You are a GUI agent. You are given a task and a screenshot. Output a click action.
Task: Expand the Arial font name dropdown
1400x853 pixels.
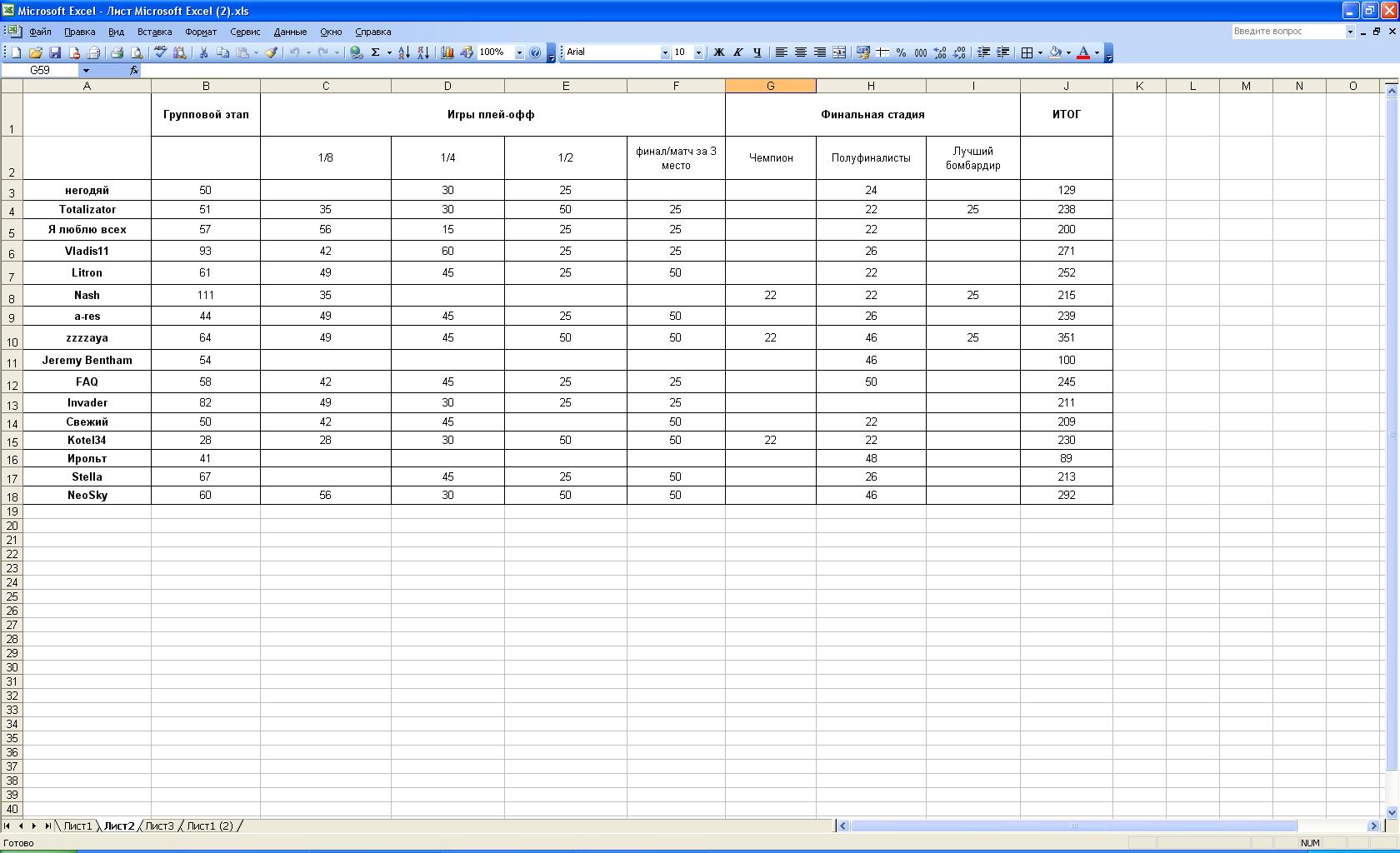pyautogui.click(x=665, y=52)
